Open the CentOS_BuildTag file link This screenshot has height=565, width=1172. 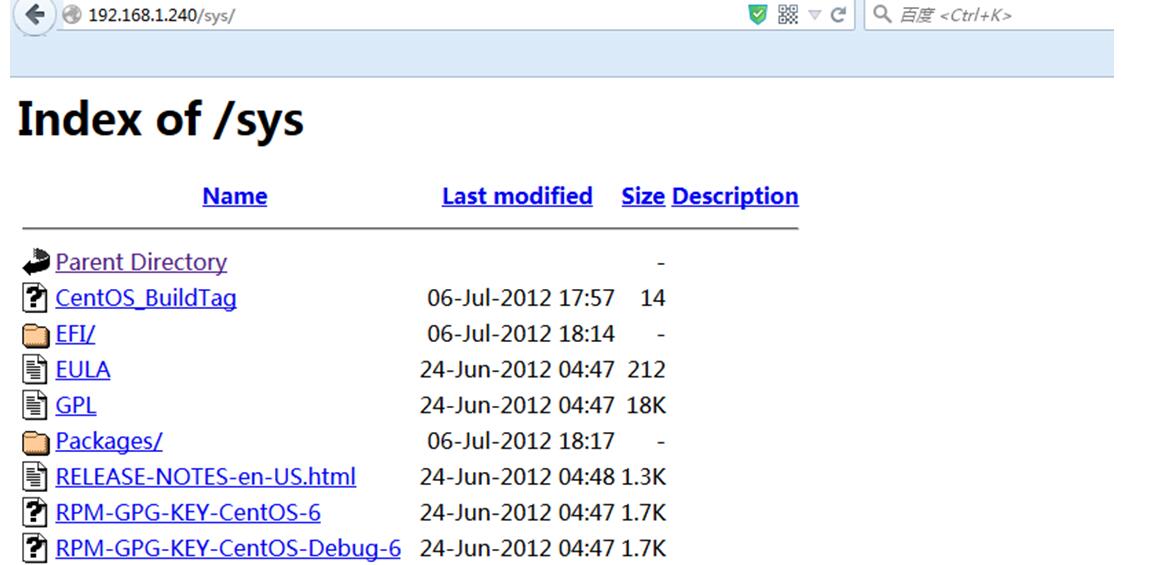146,298
